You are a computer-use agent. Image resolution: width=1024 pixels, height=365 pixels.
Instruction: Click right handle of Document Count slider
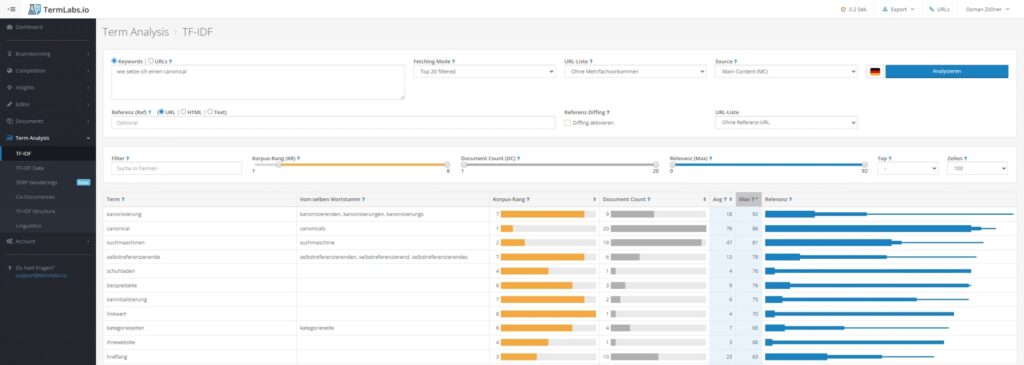tap(656, 165)
